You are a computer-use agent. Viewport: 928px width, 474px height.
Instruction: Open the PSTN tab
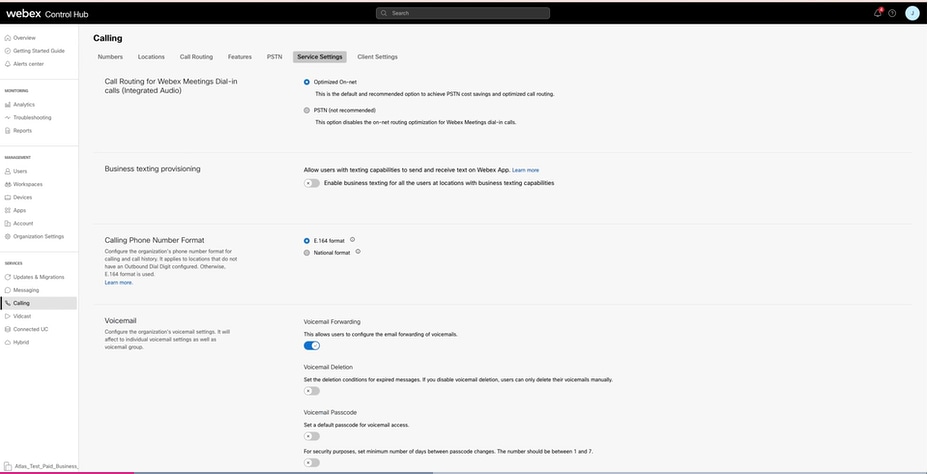pyautogui.click(x=275, y=57)
